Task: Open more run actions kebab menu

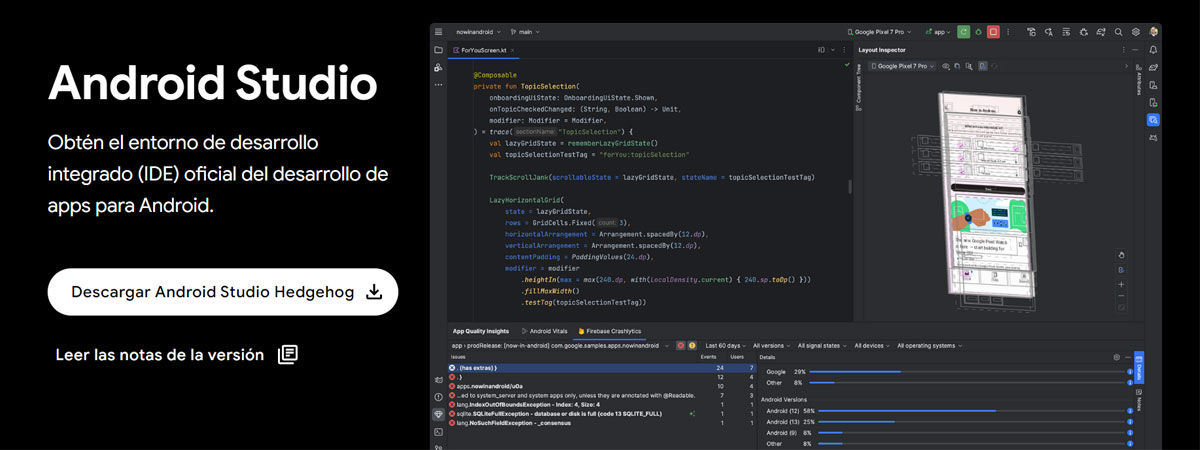Action: 1008,32
